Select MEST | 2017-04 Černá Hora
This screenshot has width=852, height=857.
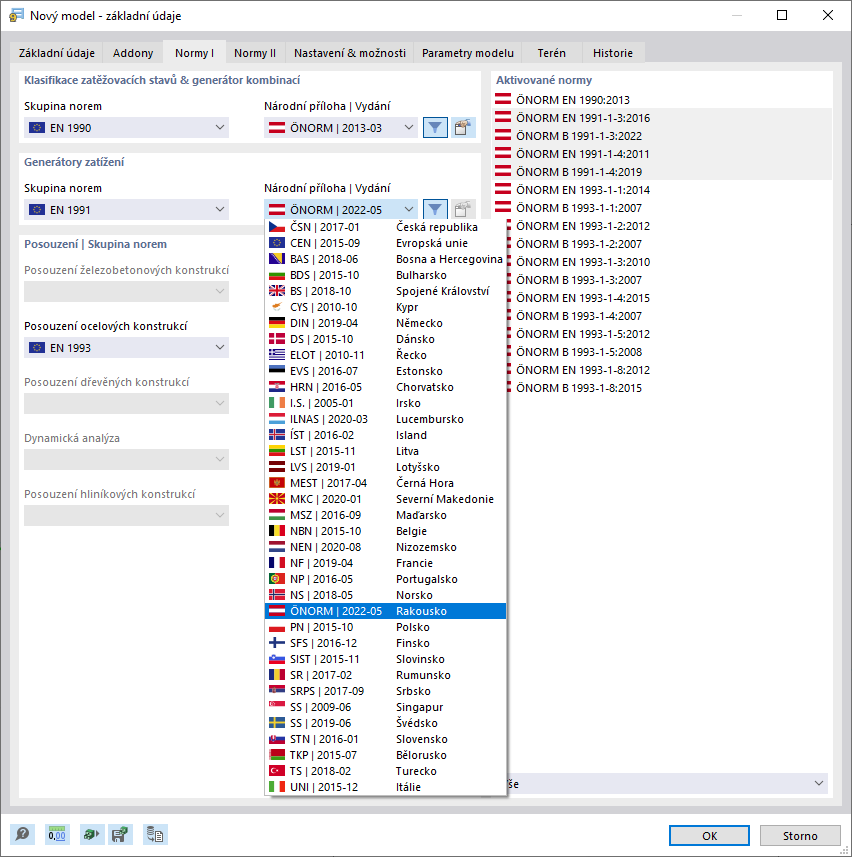coord(385,483)
